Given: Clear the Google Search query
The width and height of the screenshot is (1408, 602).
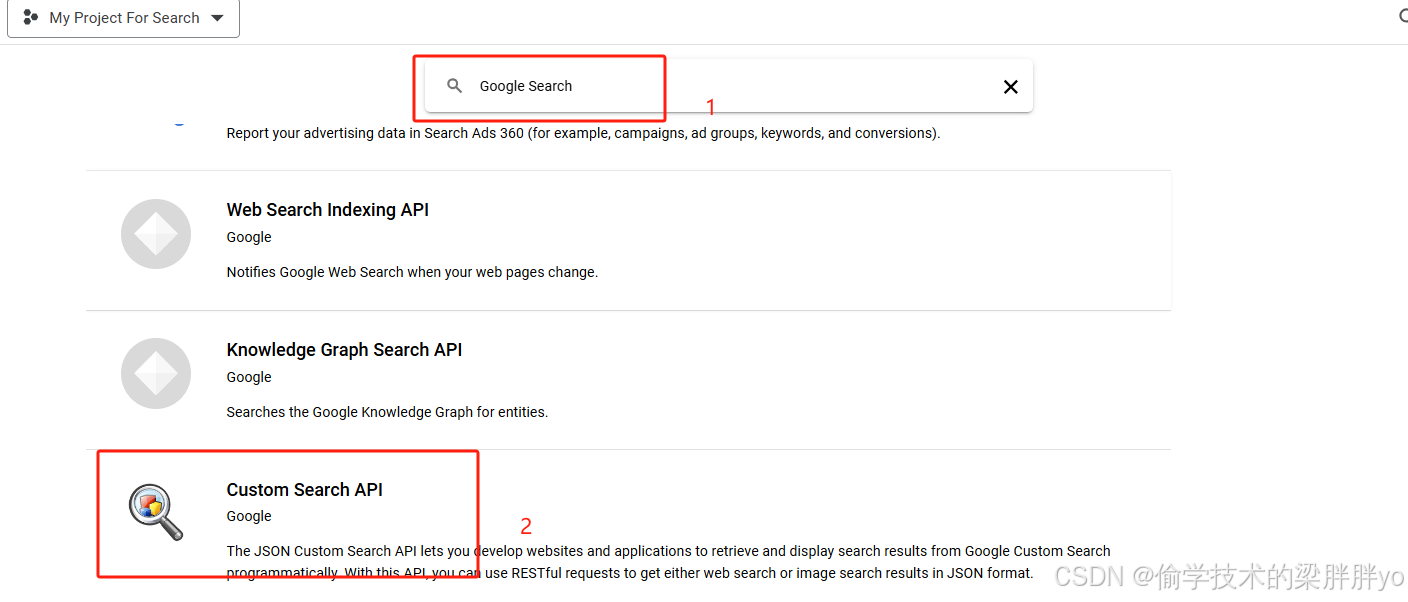Looking at the screenshot, I should pos(1010,87).
